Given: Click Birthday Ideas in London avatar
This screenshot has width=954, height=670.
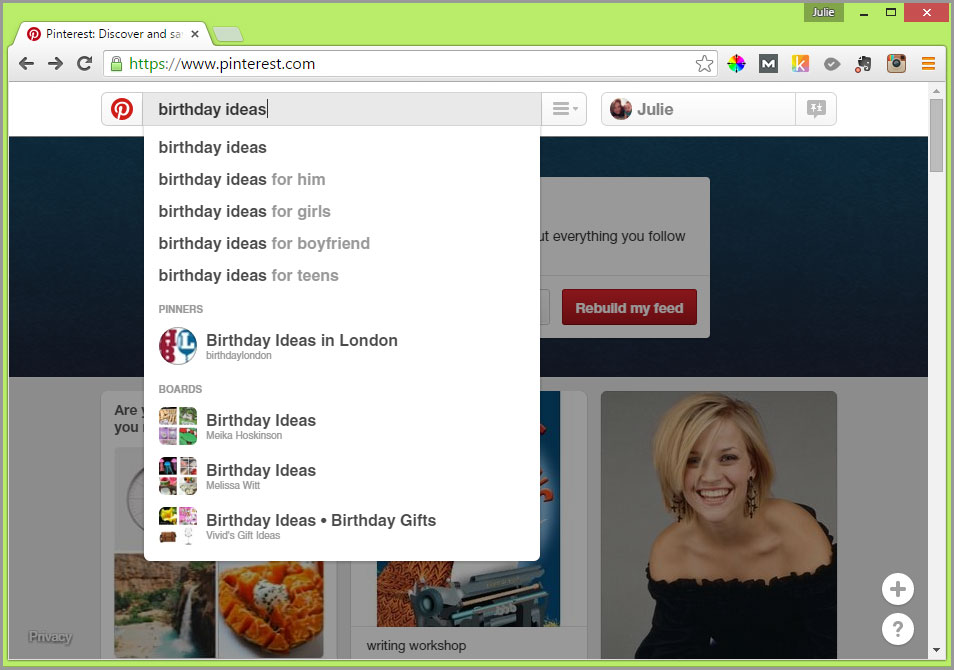Looking at the screenshot, I should tap(178, 346).
